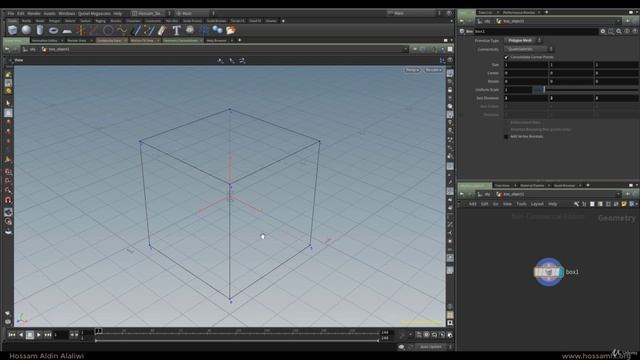Viewport: 640px width, 360px height.
Task: Add a new pane tab beside Asset Browser
Action: click(x=588, y=185)
